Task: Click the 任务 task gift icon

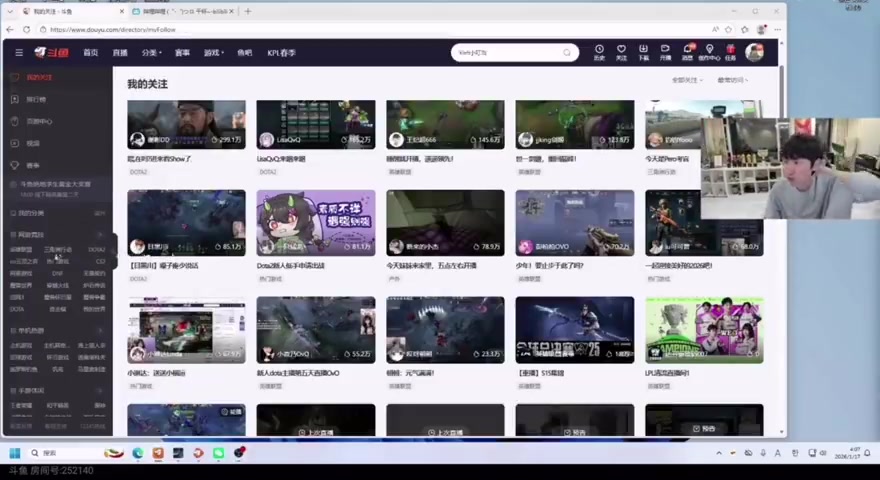Action: coord(731,51)
